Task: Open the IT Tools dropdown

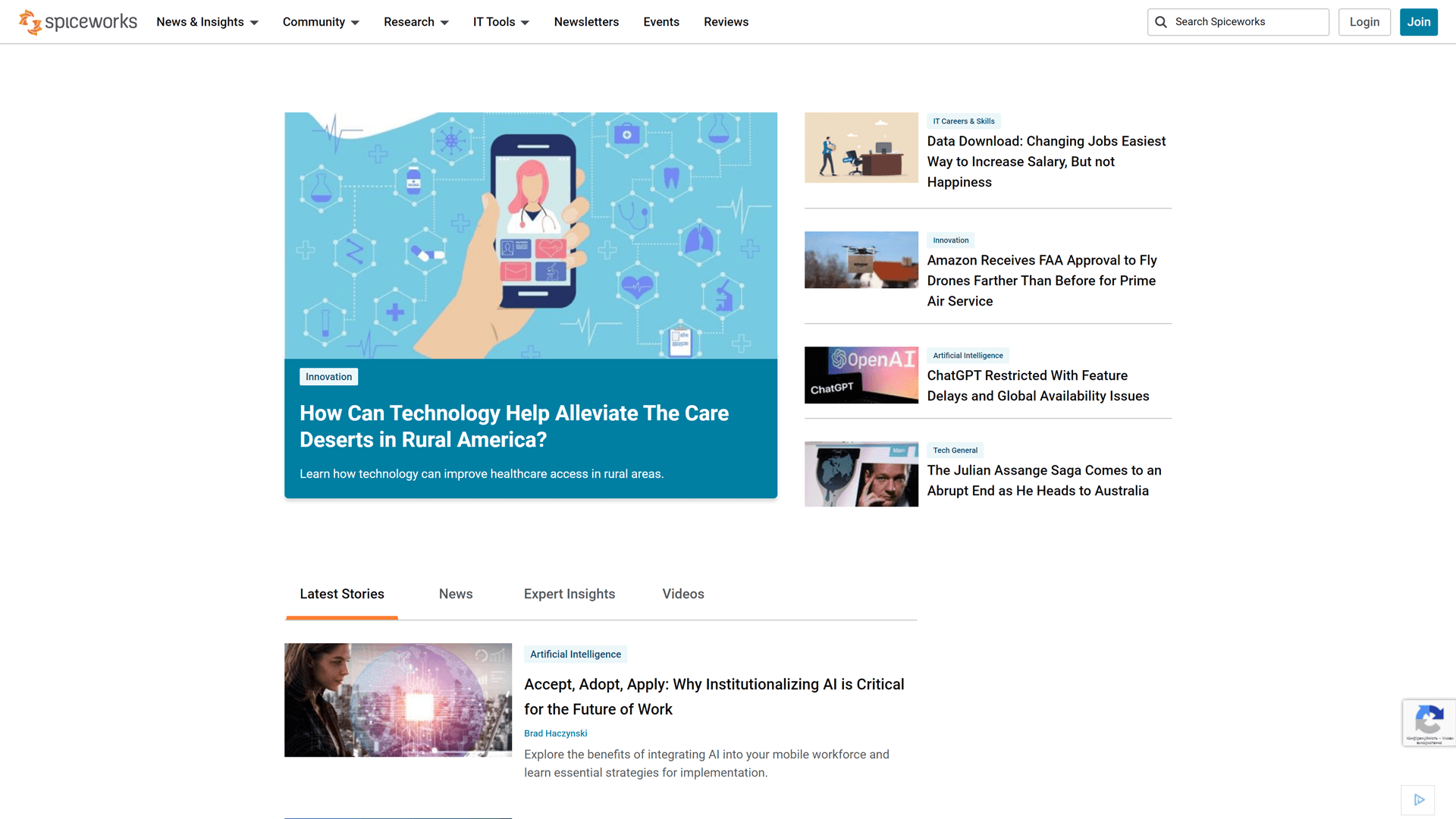Action: pos(500,22)
